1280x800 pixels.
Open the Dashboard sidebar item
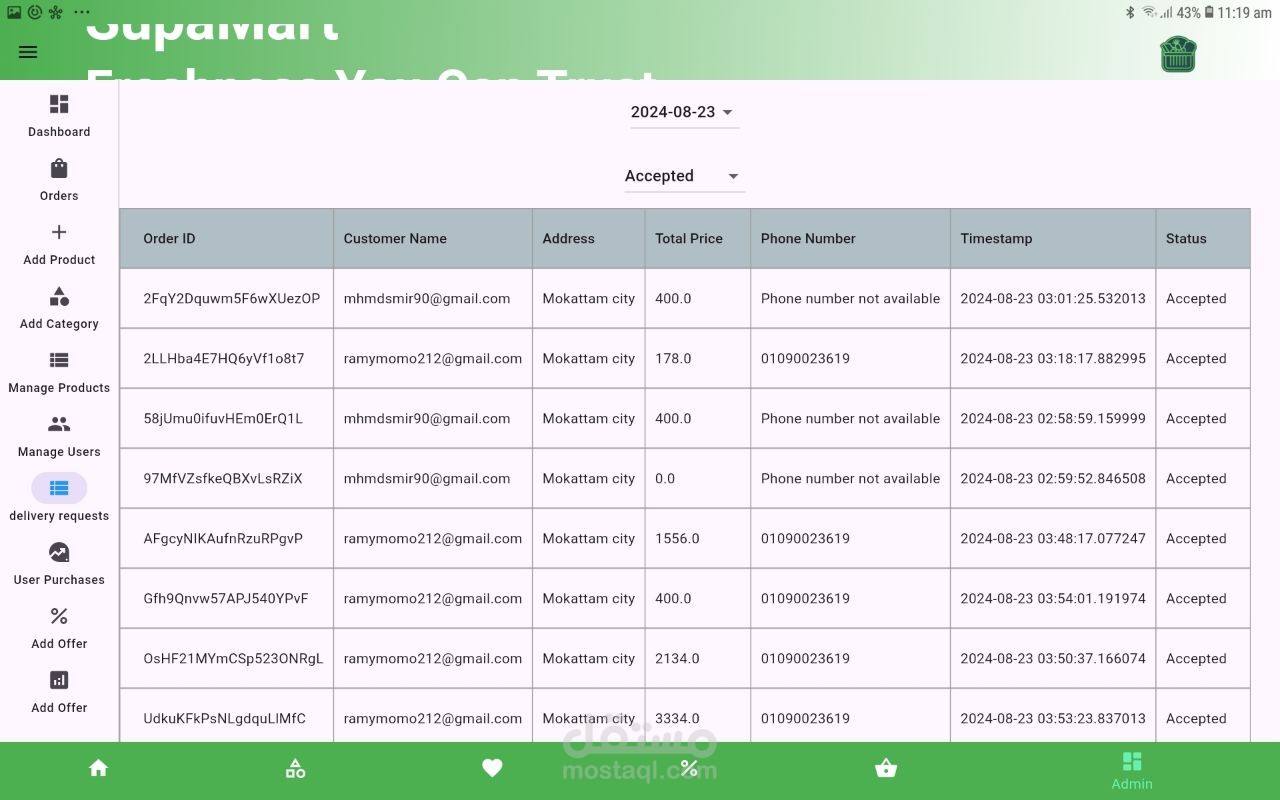[x=59, y=116]
